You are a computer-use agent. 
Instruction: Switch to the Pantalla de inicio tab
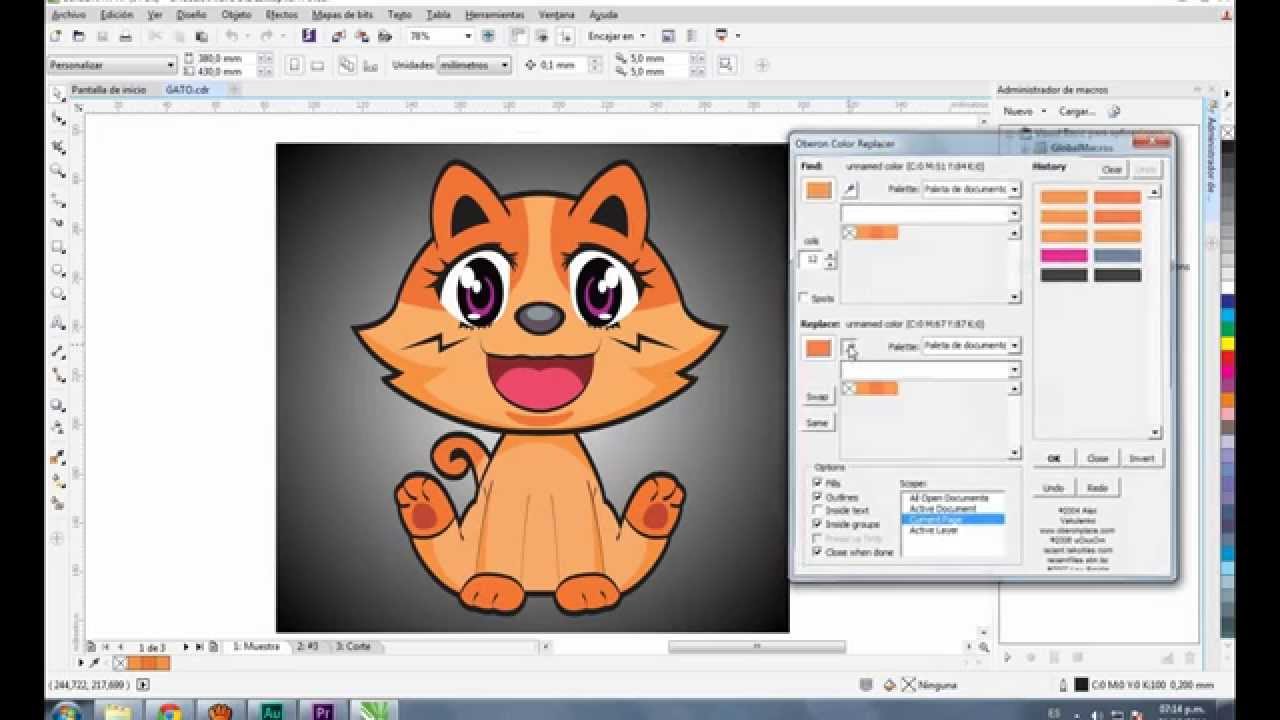(108, 90)
